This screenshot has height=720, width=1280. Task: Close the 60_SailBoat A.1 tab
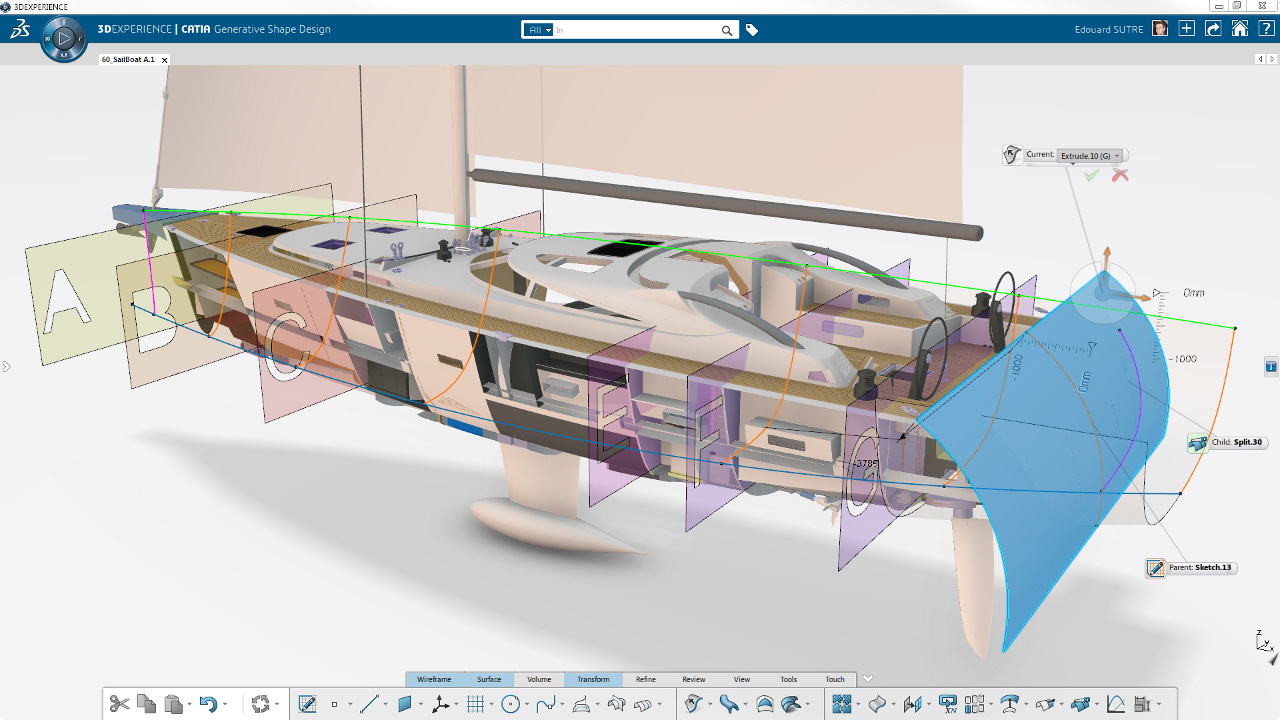tap(165, 60)
